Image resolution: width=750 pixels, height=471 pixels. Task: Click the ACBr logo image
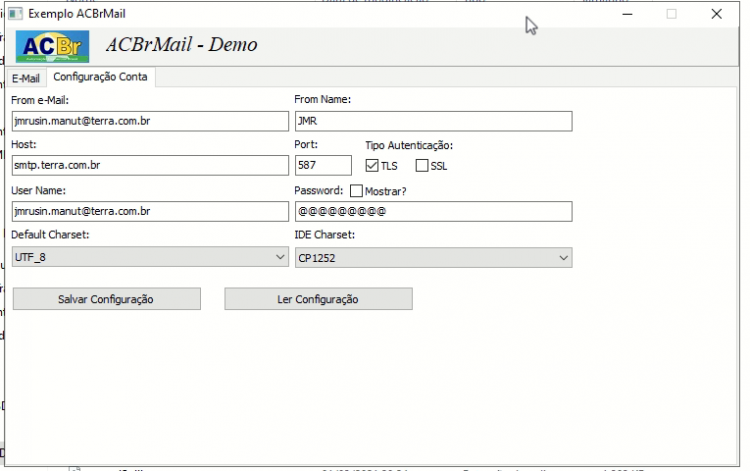point(52,47)
